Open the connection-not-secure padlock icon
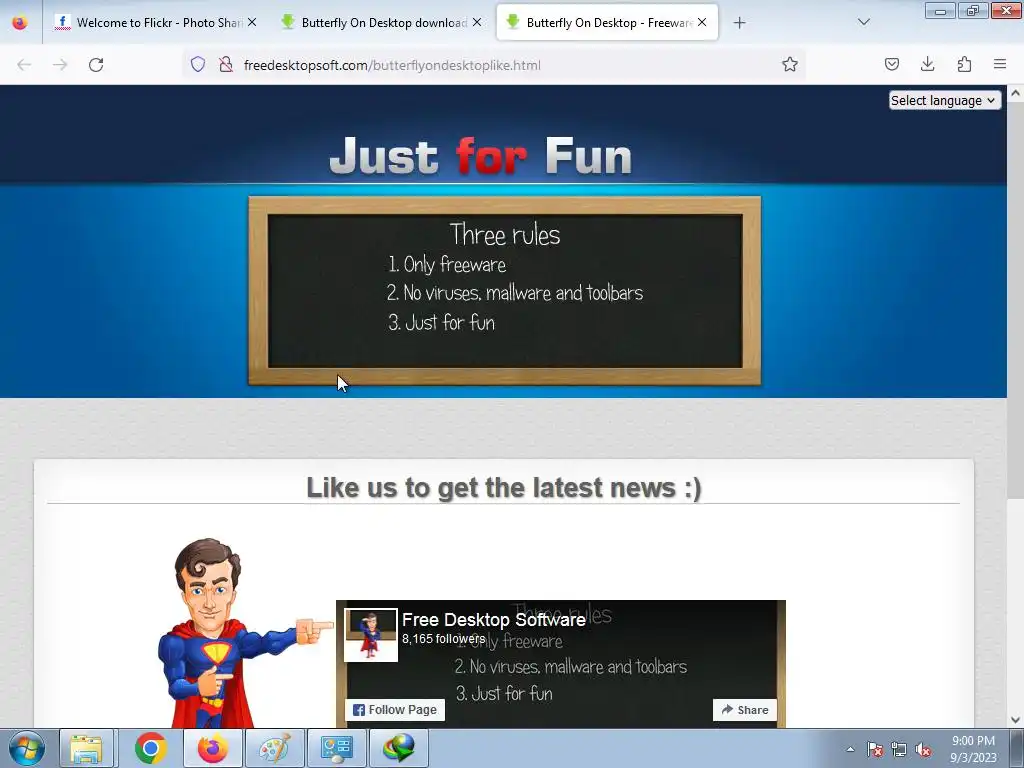This screenshot has height=768, width=1024. [226, 64]
